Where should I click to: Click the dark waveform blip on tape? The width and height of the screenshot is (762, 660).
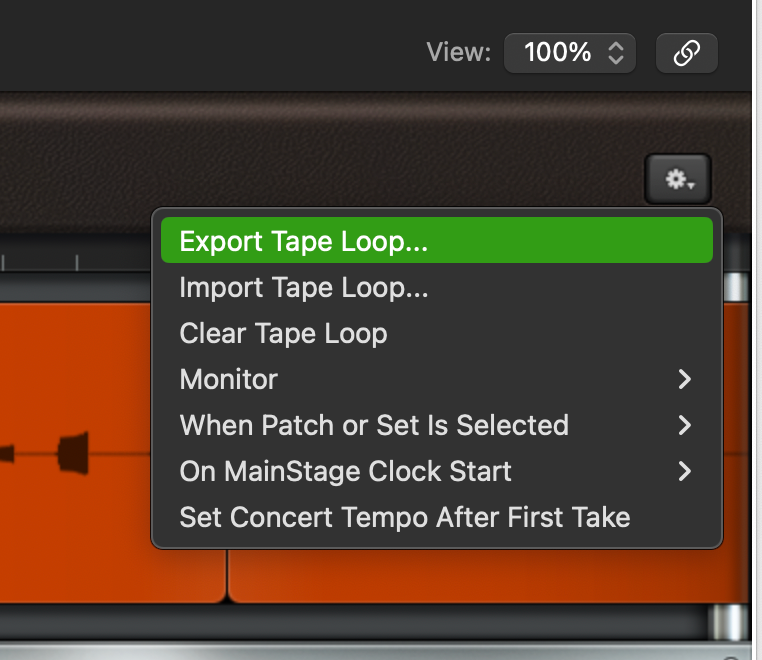[73, 453]
